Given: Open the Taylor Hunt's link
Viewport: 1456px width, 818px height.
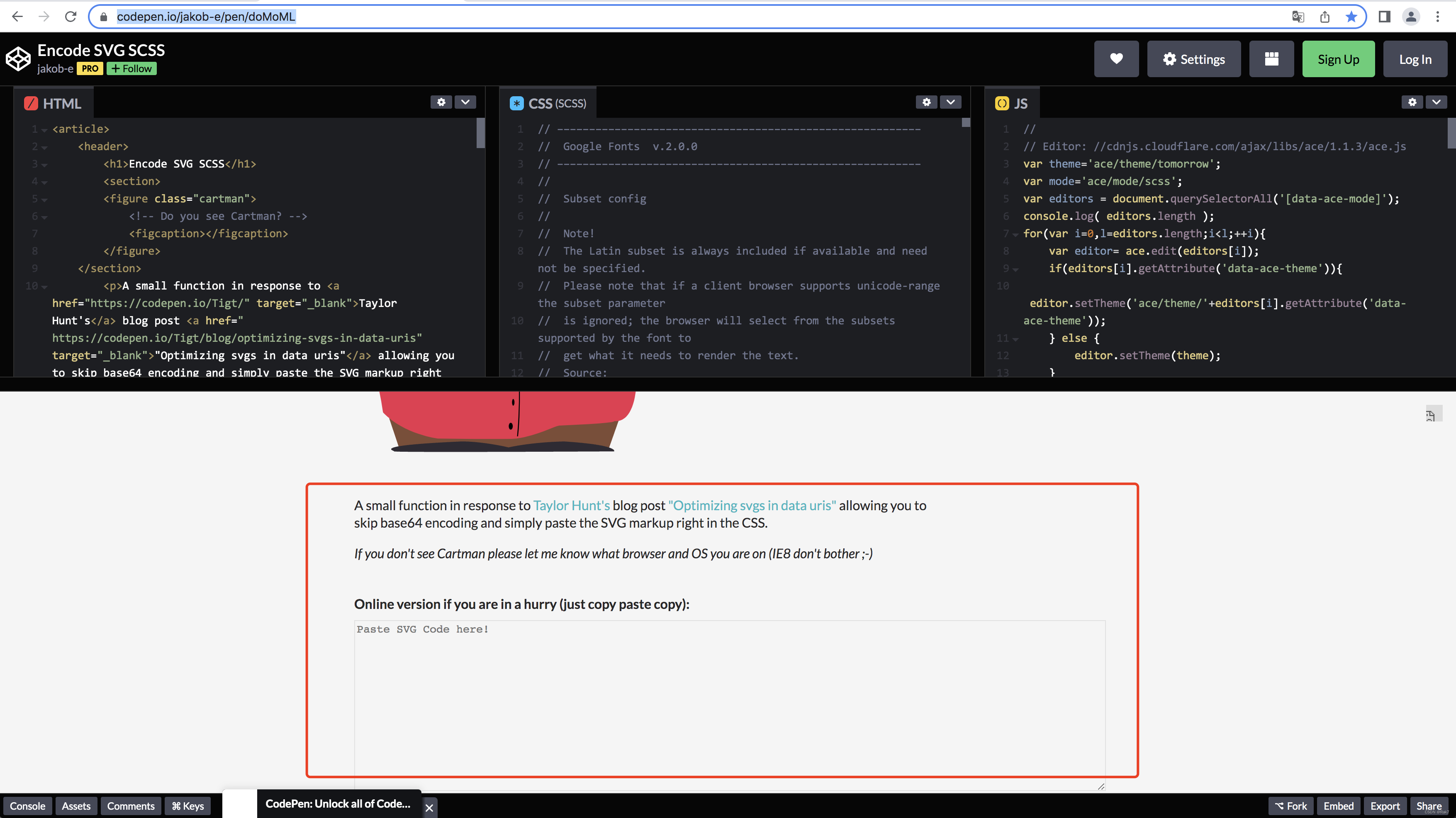Looking at the screenshot, I should pos(571,505).
